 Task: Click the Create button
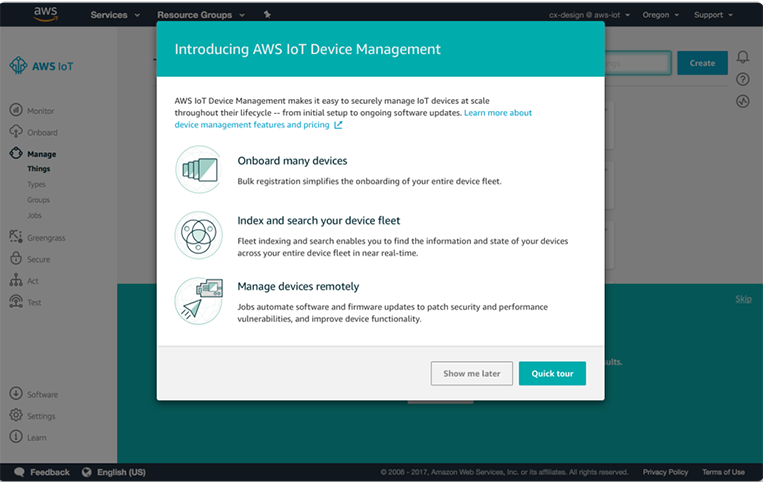pyautogui.click(x=702, y=63)
